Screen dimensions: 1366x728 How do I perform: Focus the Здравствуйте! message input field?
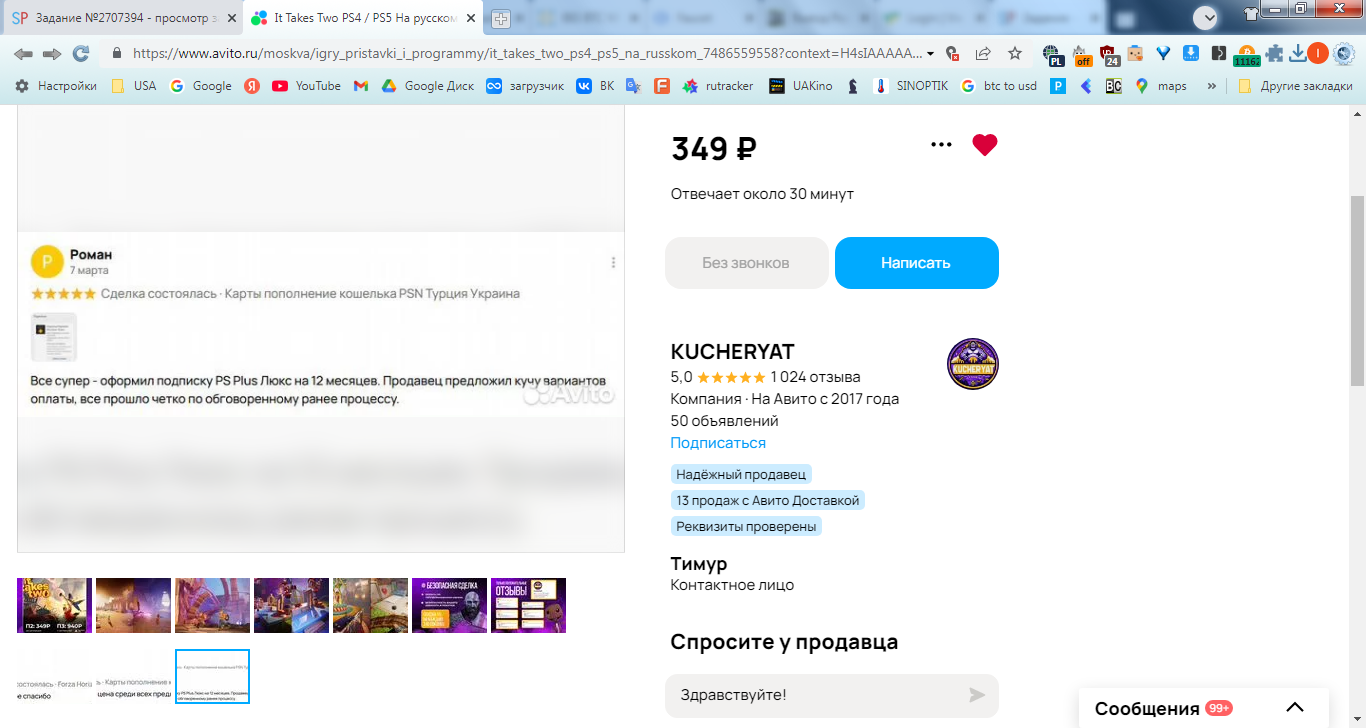click(x=815, y=695)
